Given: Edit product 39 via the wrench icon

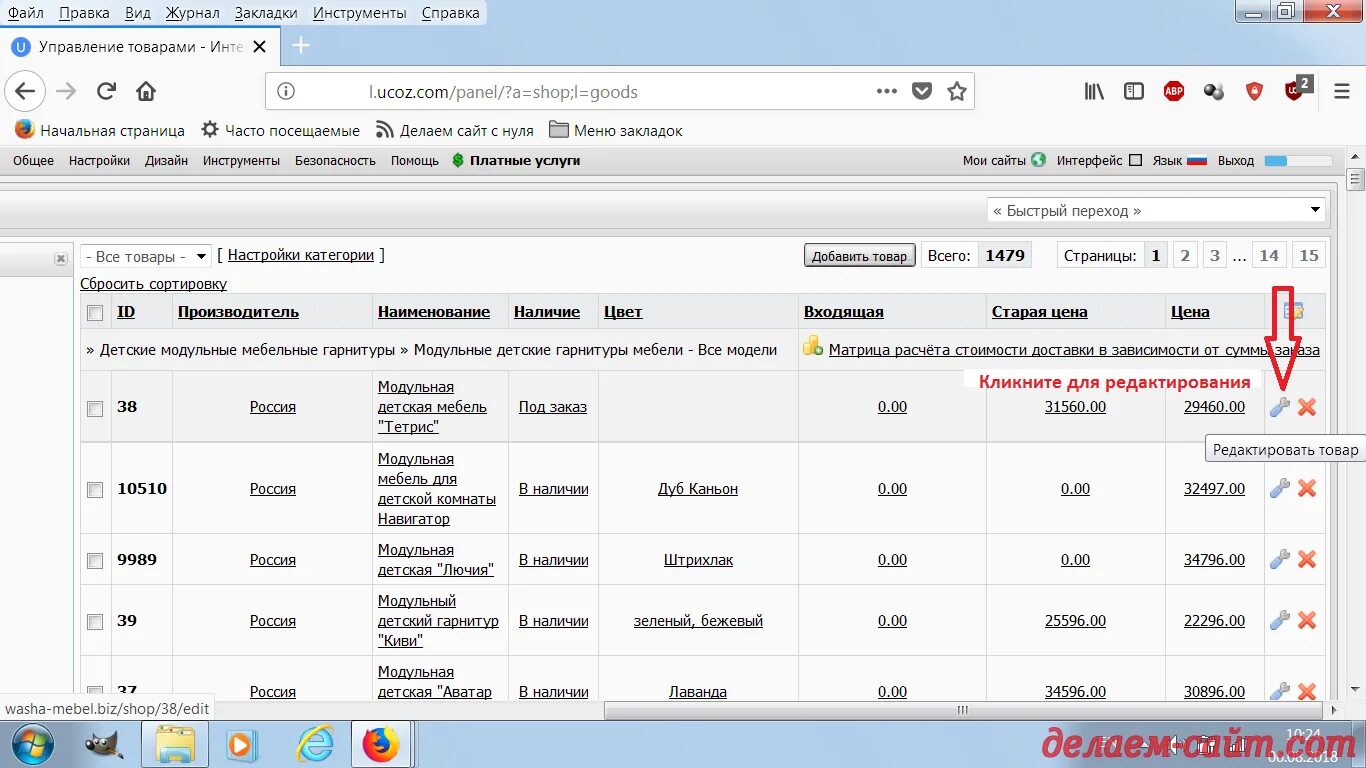Looking at the screenshot, I should [x=1279, y=621].
